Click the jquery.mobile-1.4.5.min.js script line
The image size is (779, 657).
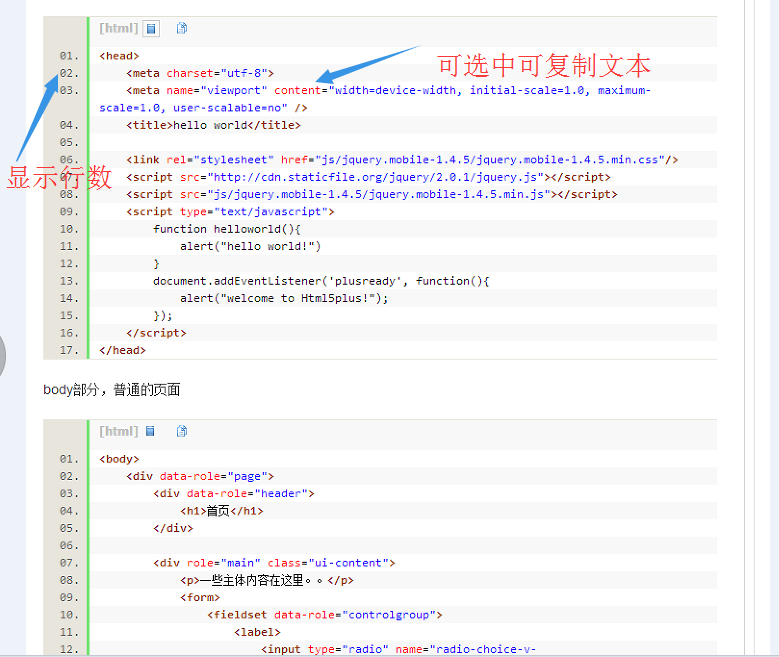tap(372, 194)
